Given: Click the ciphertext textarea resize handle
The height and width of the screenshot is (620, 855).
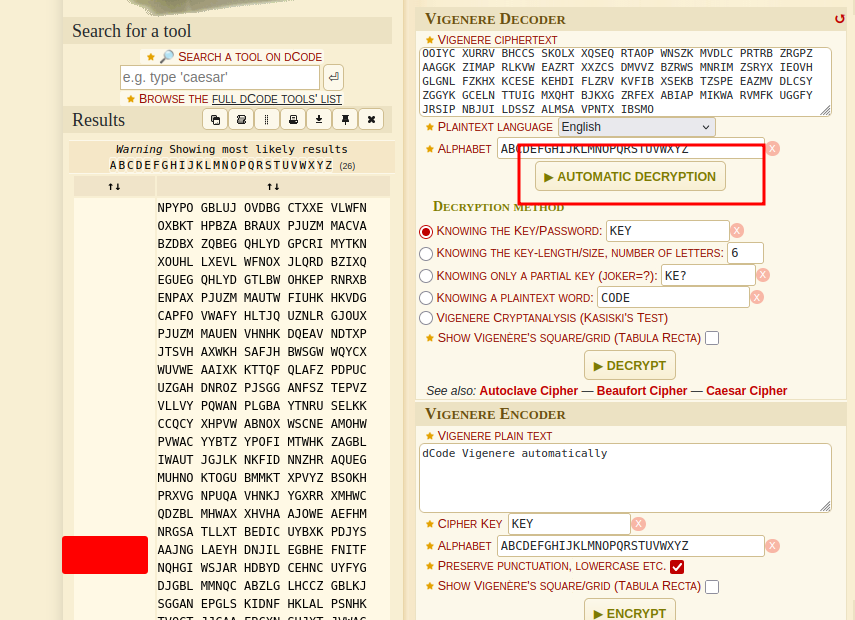Looking at the screenshot, I should click(x=825, y=110).
